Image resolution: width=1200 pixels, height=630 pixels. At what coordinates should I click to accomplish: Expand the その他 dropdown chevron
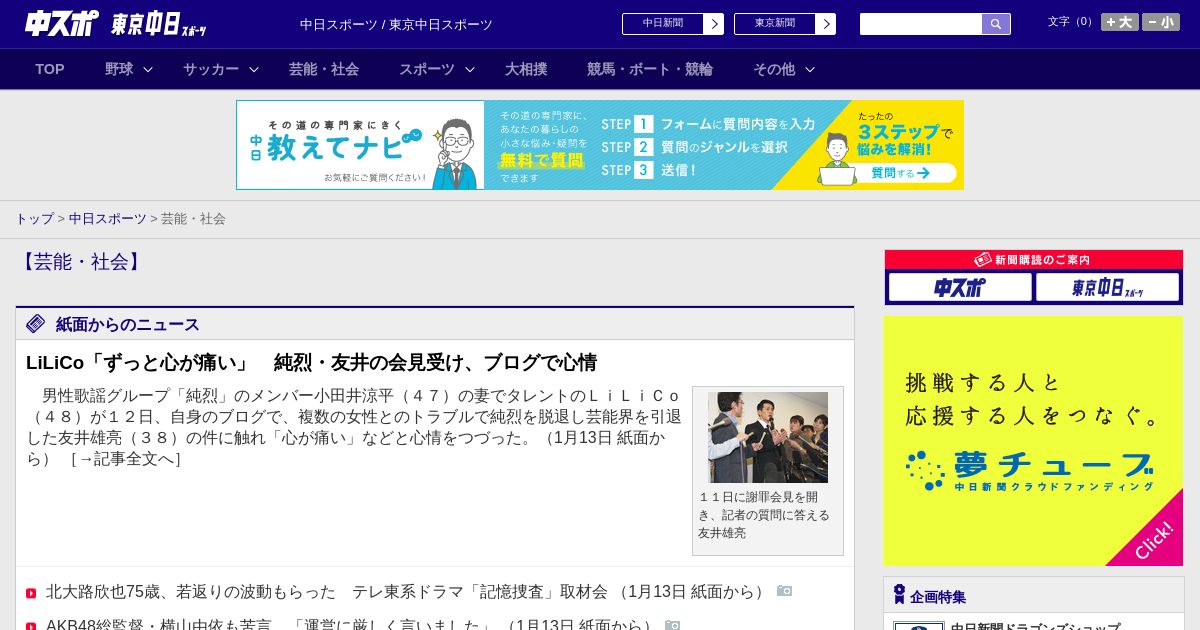coord(810,69)
